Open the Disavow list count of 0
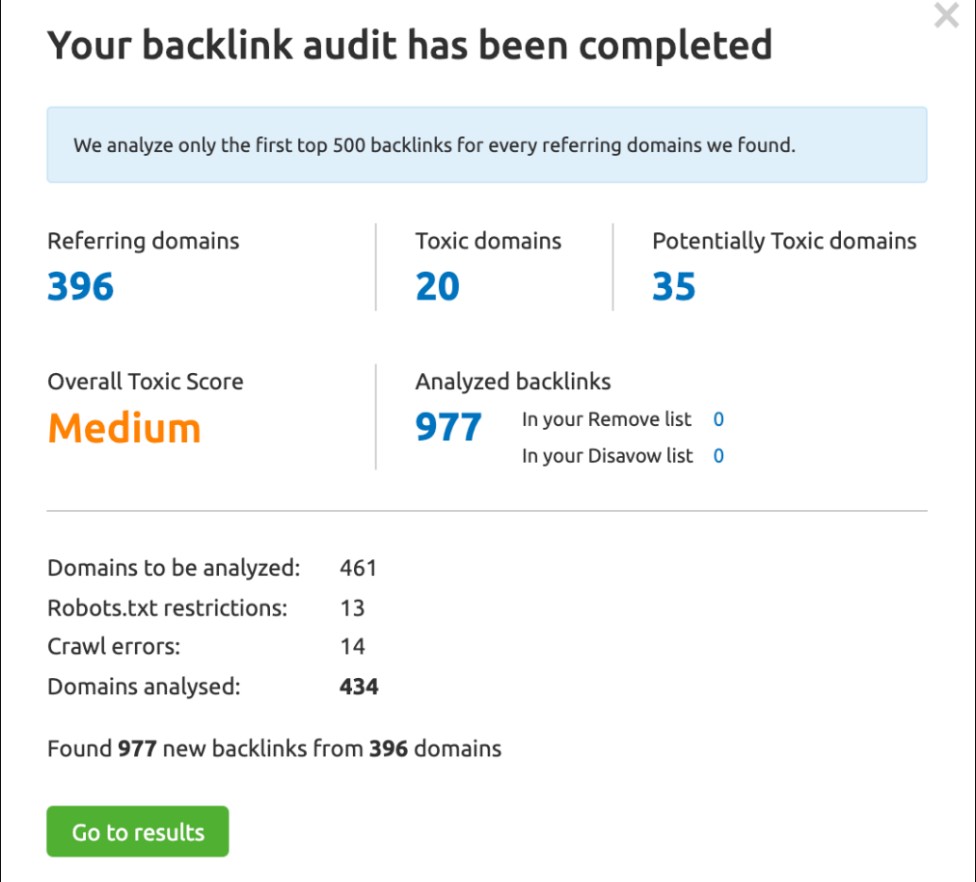976x882 pixels. pyautogui.click(x=718, y=456)
